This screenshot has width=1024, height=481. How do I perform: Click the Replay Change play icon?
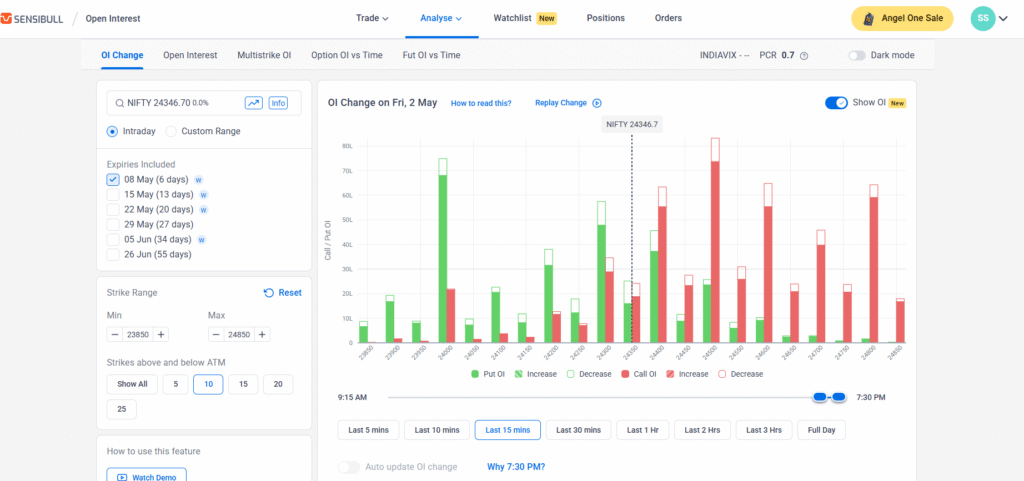tap(597, 103)
